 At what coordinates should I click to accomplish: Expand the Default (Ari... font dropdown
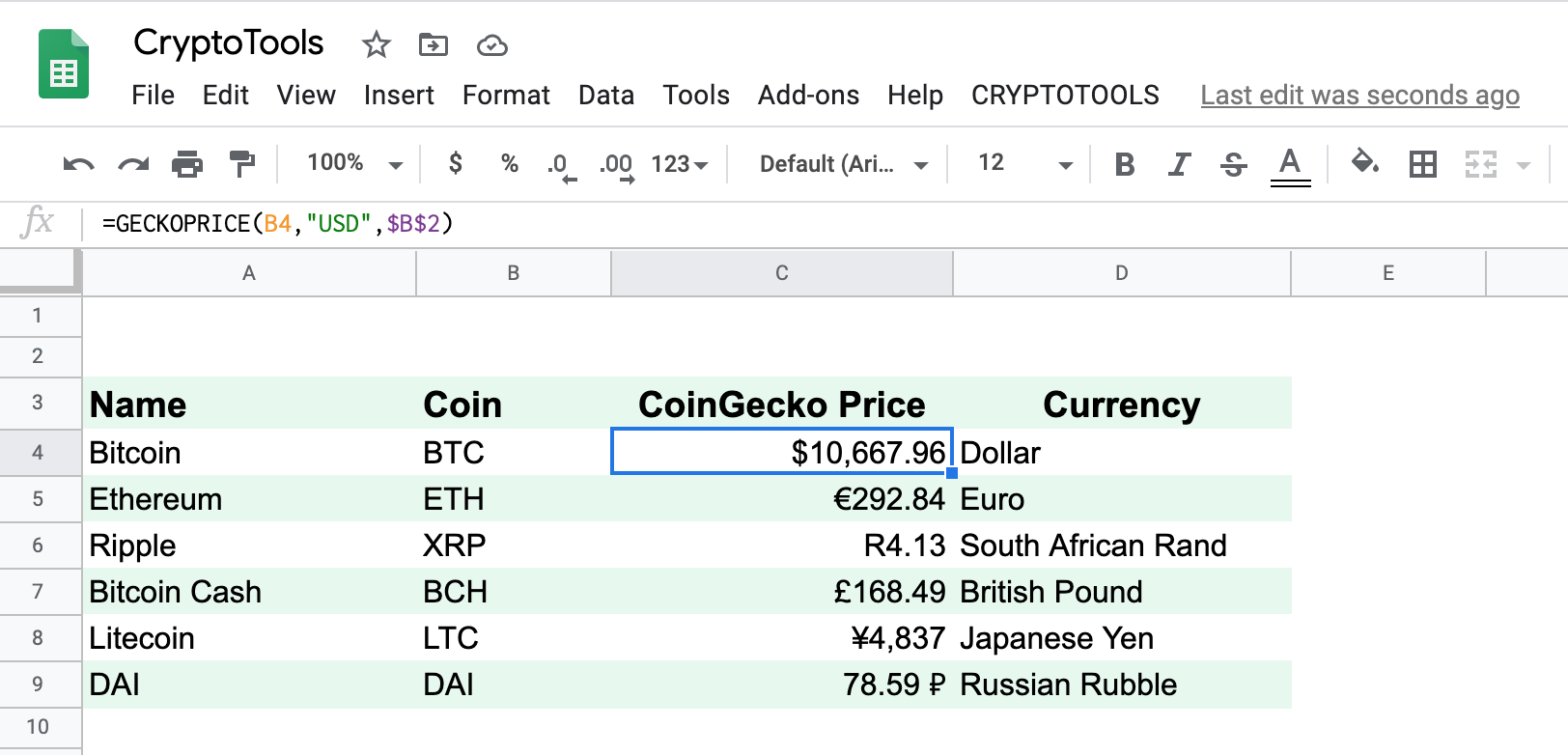(x=843, y=164)
